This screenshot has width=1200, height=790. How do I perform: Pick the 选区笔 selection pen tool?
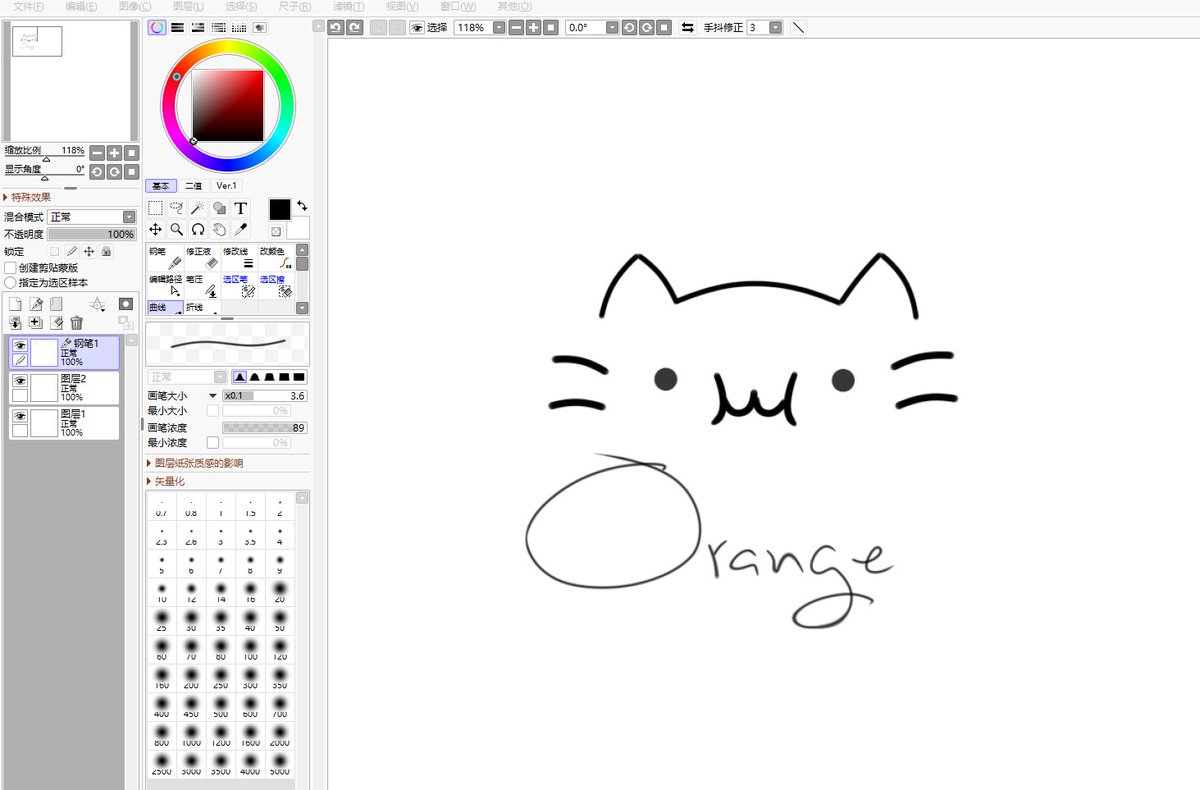click(239, 285)
